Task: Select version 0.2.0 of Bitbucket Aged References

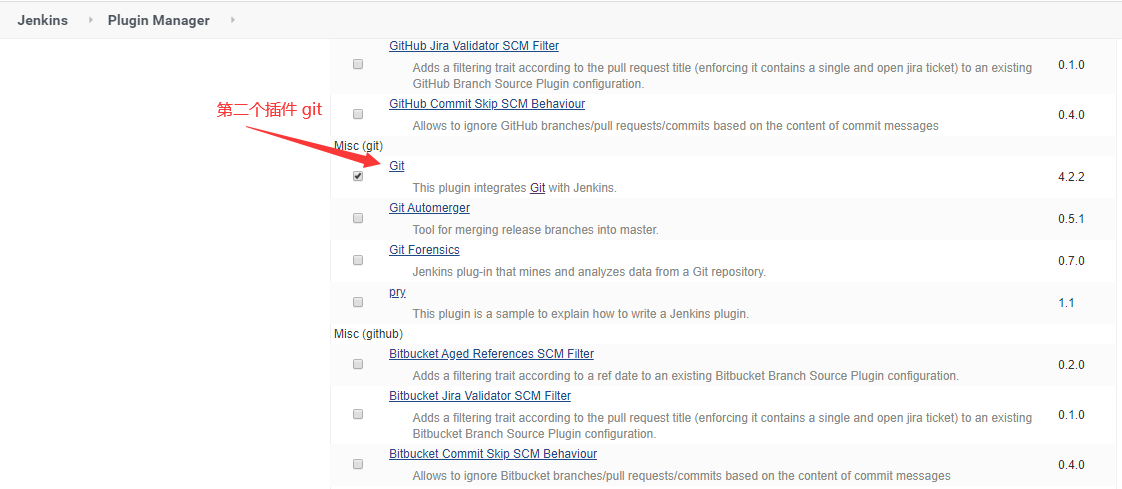Action: pyautogui.click(x=1071, y=364)
